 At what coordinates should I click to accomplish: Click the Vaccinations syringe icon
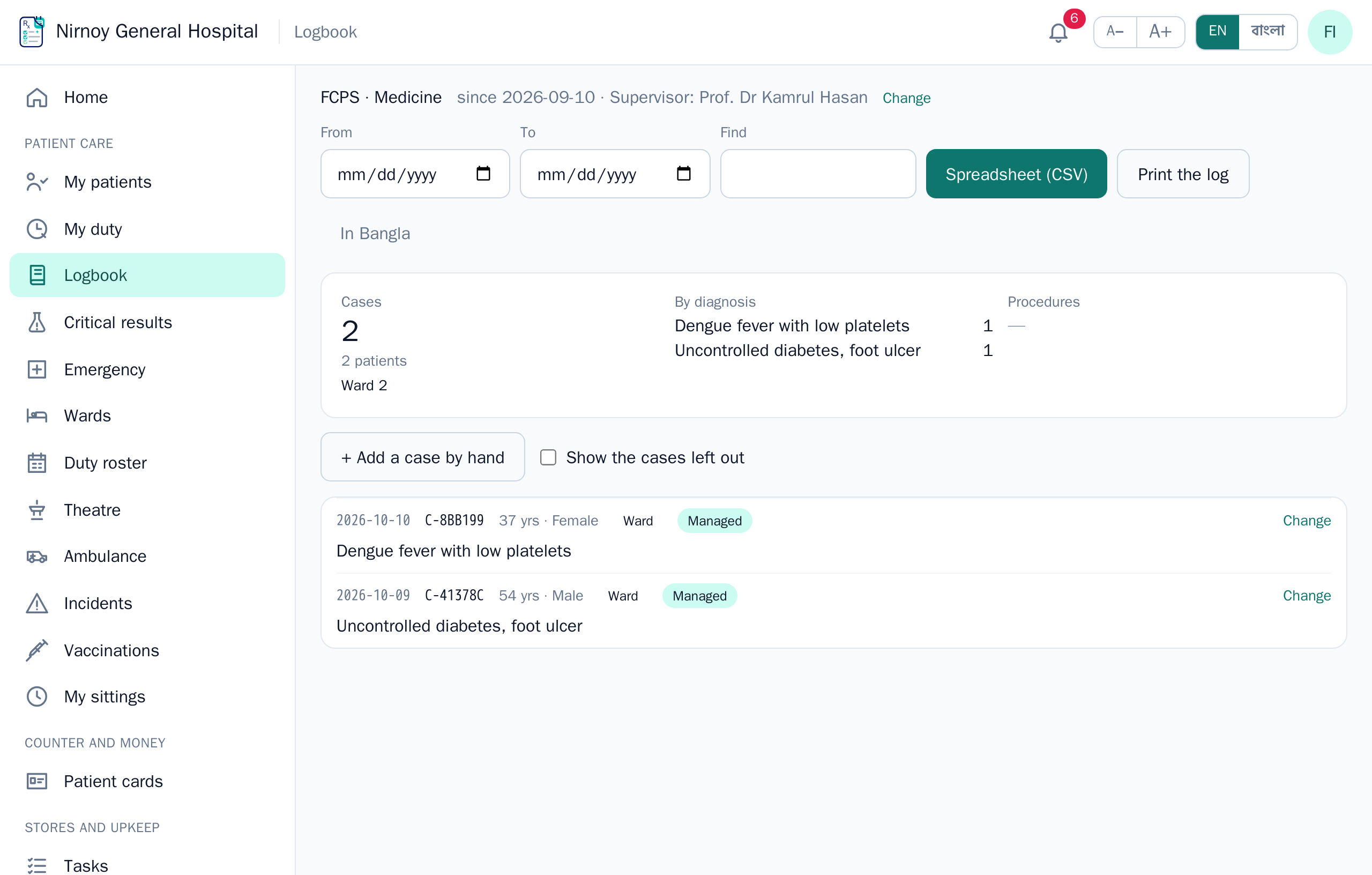click(x=37, y=650)
